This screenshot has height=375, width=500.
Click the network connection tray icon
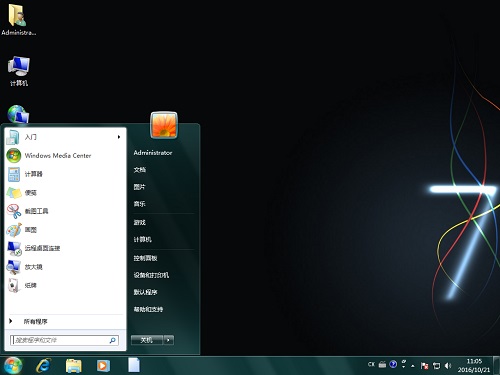(436, 366)
